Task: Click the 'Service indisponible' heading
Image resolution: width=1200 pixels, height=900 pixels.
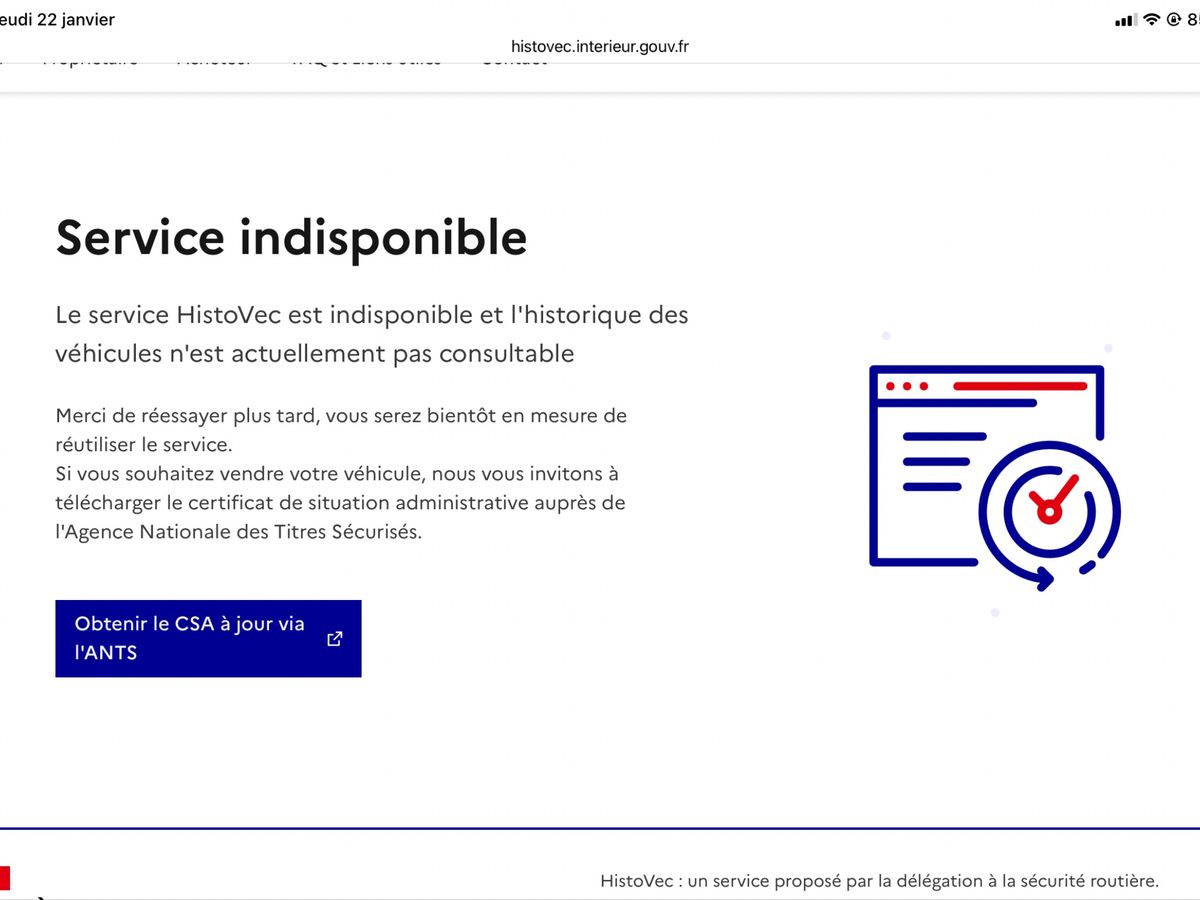Action: coord(291,238)
